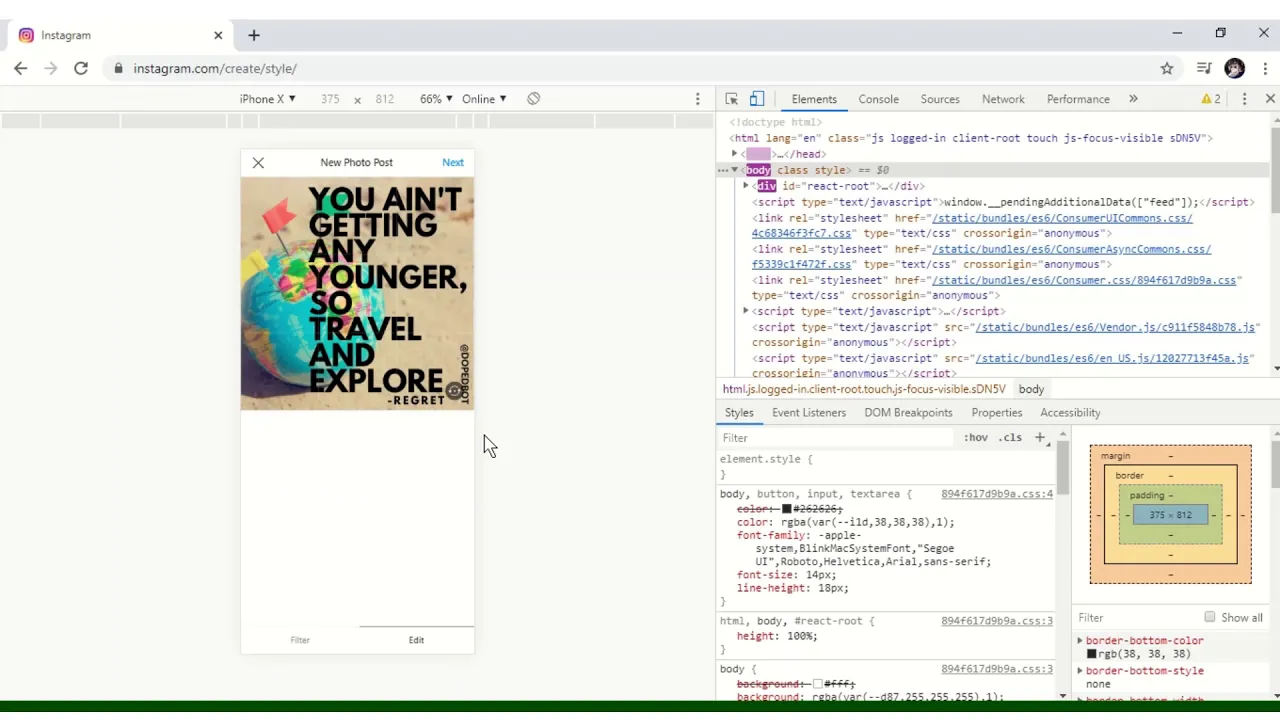Open 894f617d9b9a.css:4 source link

[x=997, y=494]
